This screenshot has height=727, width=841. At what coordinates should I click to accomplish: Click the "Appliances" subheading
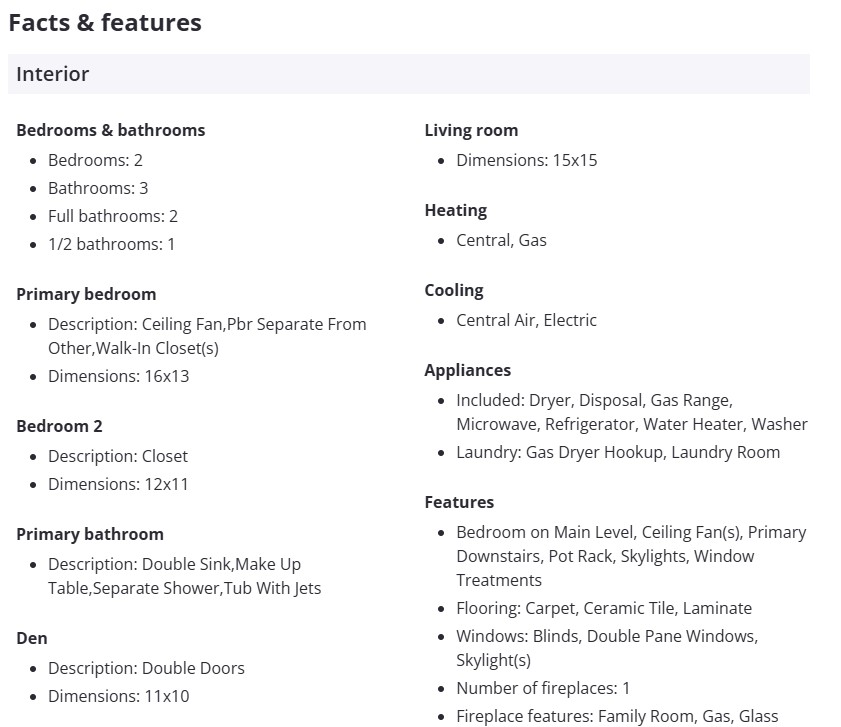(467, 370)
